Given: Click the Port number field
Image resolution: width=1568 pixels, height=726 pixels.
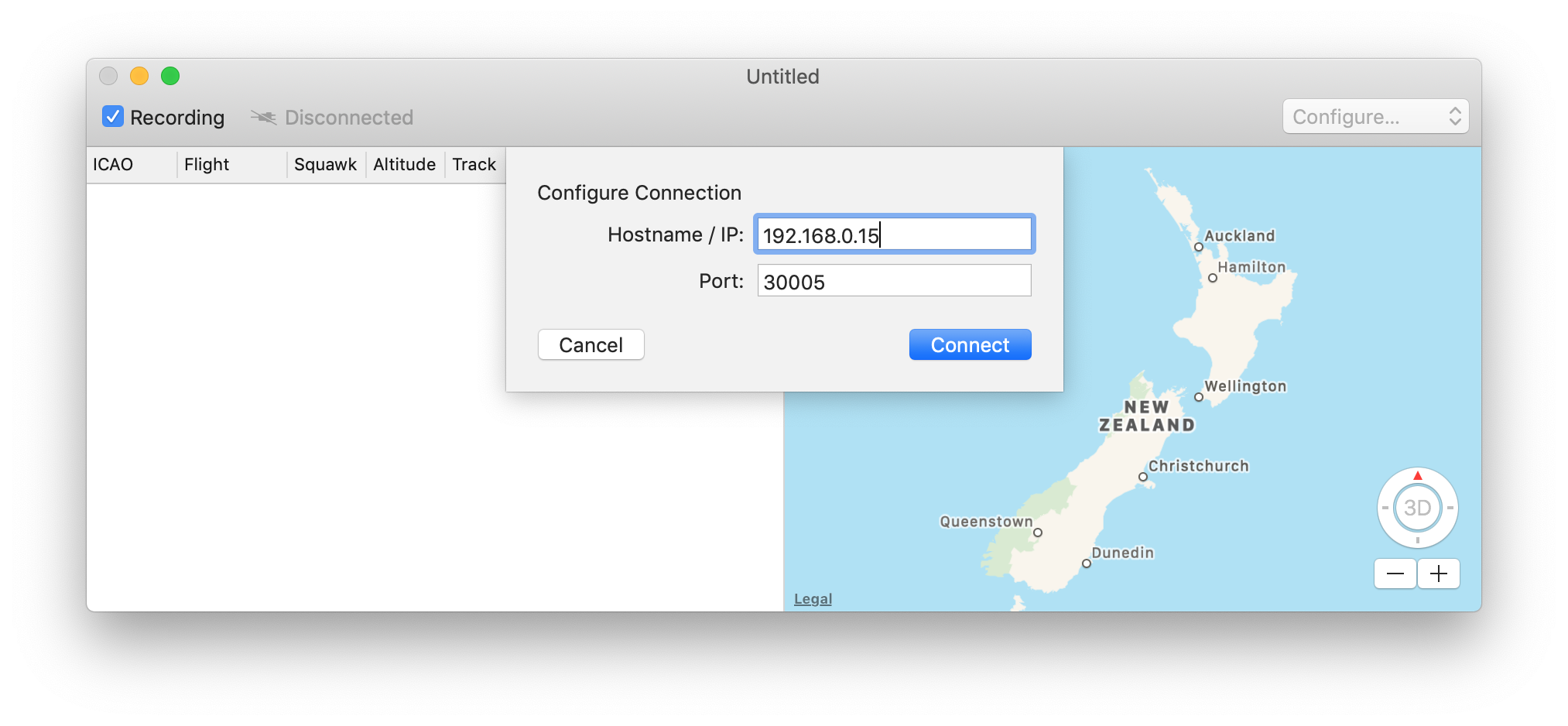Looking at the screenshot, I should (894, 281).
